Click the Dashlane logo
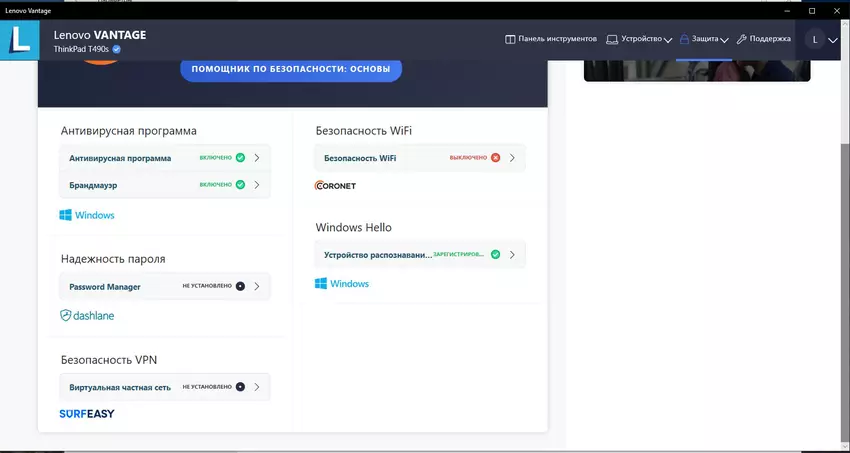Viewport: 850px width, 453px height. [x=87, y=315]
